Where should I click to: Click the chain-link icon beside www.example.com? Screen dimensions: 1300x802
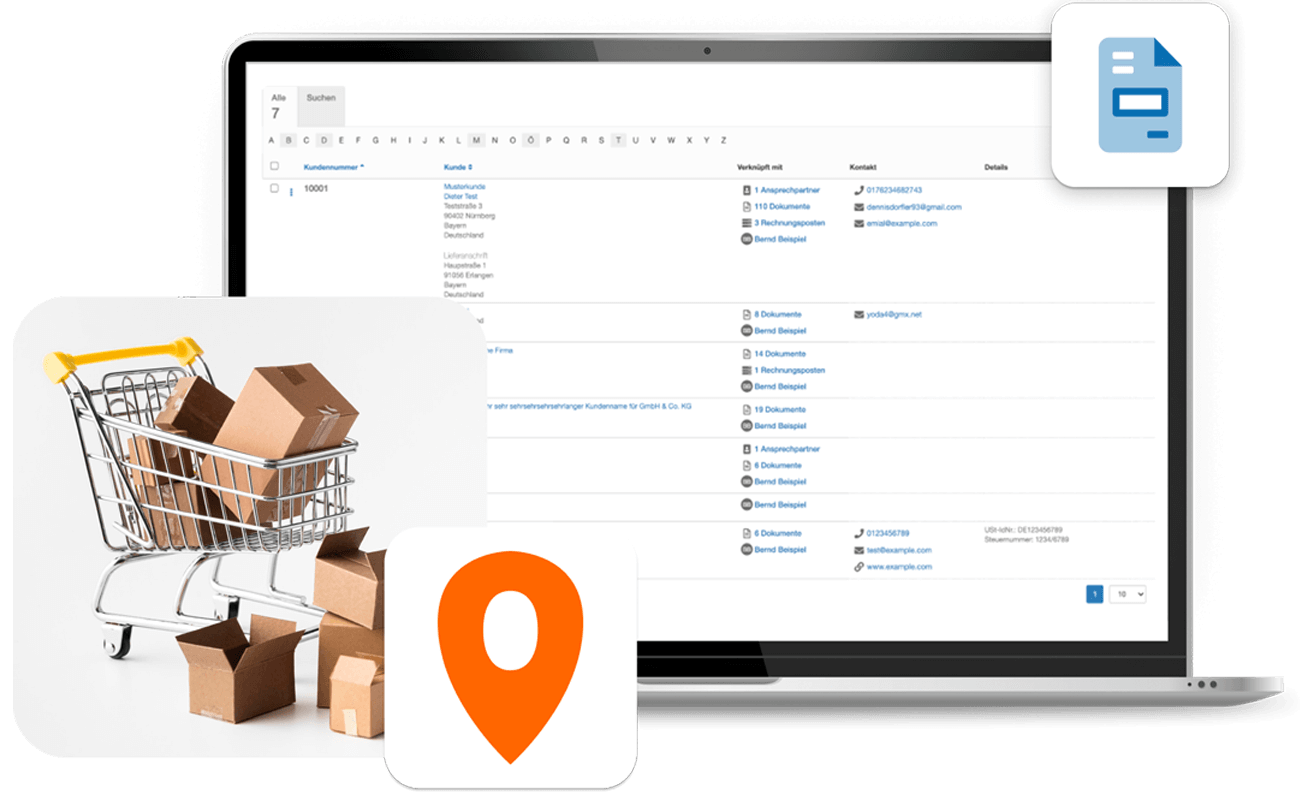[859, 567]
